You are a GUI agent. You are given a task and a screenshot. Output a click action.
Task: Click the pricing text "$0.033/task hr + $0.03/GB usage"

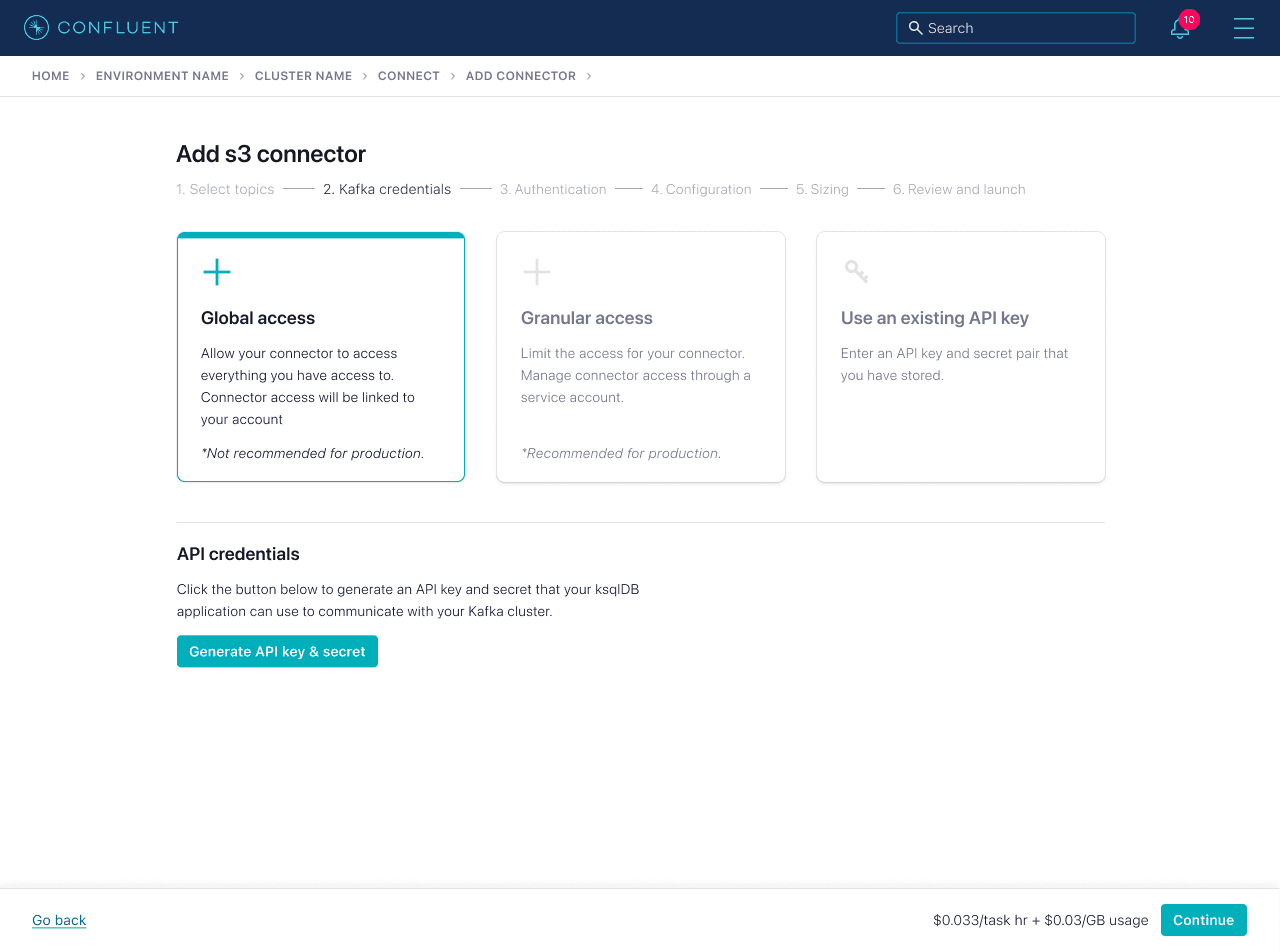tap(1041, 920)
